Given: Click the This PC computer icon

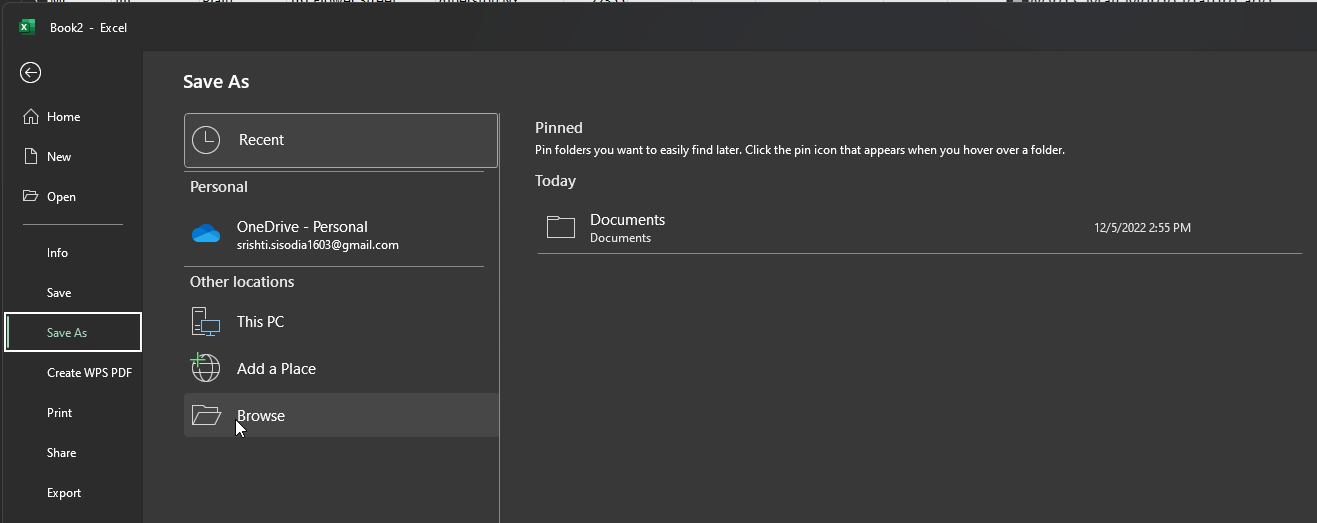Looking at the screenshot, I should click(x=206, y=322).
